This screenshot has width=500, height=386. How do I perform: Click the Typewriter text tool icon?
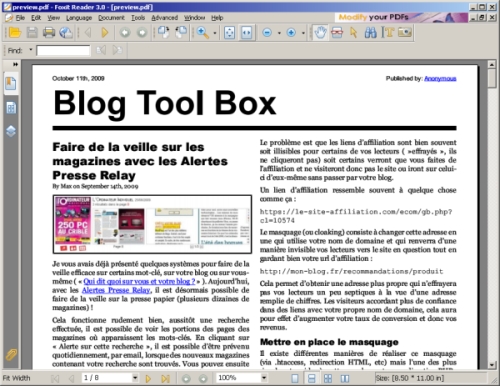(388, 32)
